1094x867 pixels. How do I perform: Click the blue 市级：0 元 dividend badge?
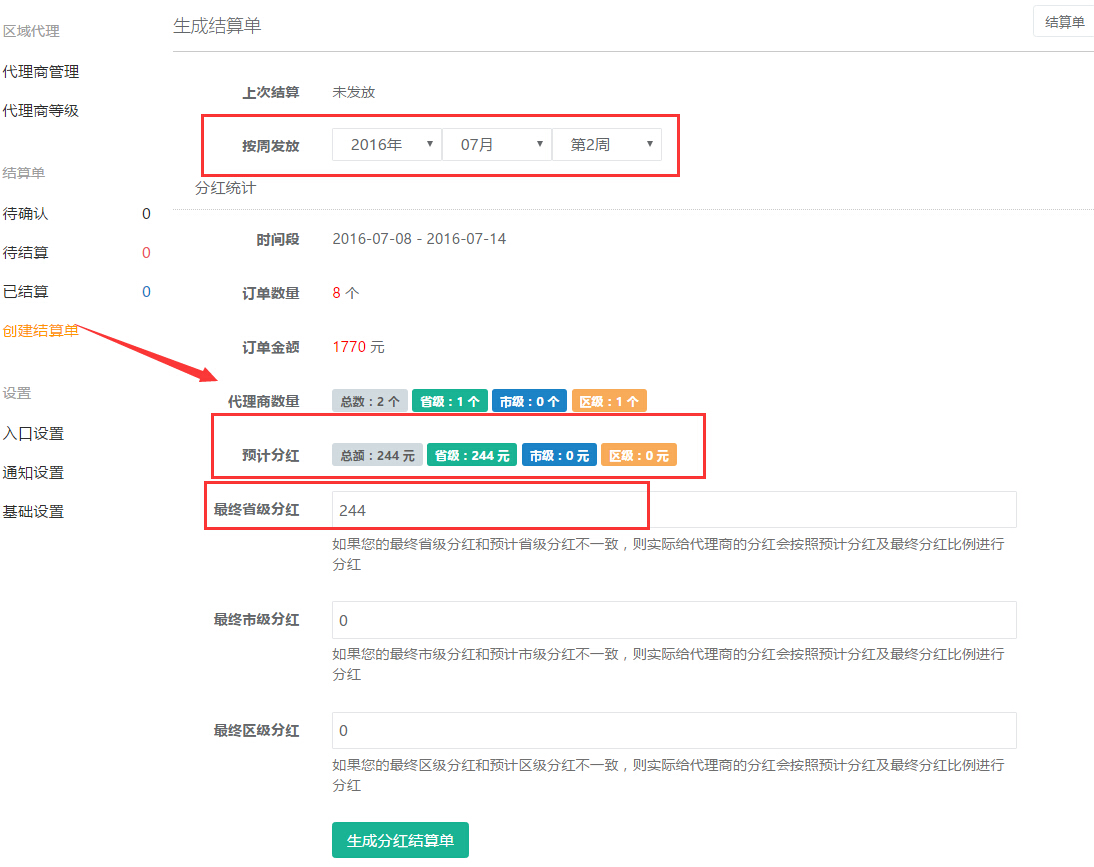[x=559, y=455]
